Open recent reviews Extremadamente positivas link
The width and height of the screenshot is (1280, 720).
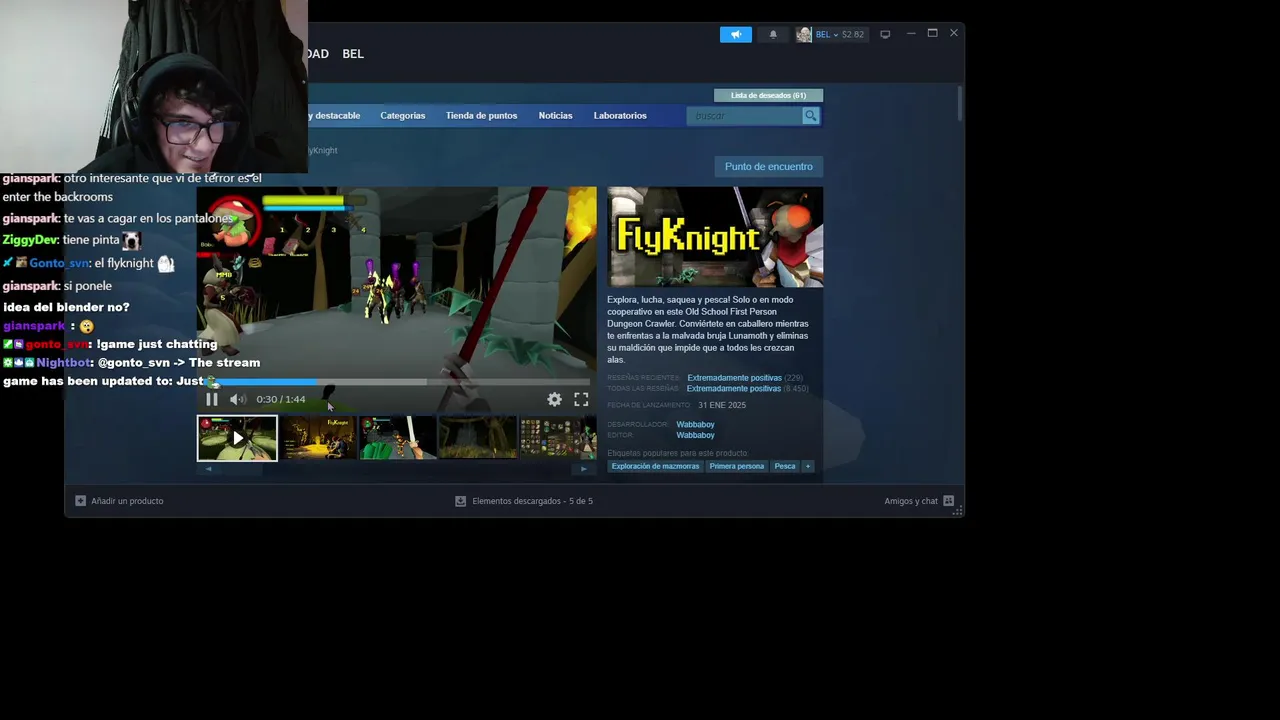pos(734,378)
